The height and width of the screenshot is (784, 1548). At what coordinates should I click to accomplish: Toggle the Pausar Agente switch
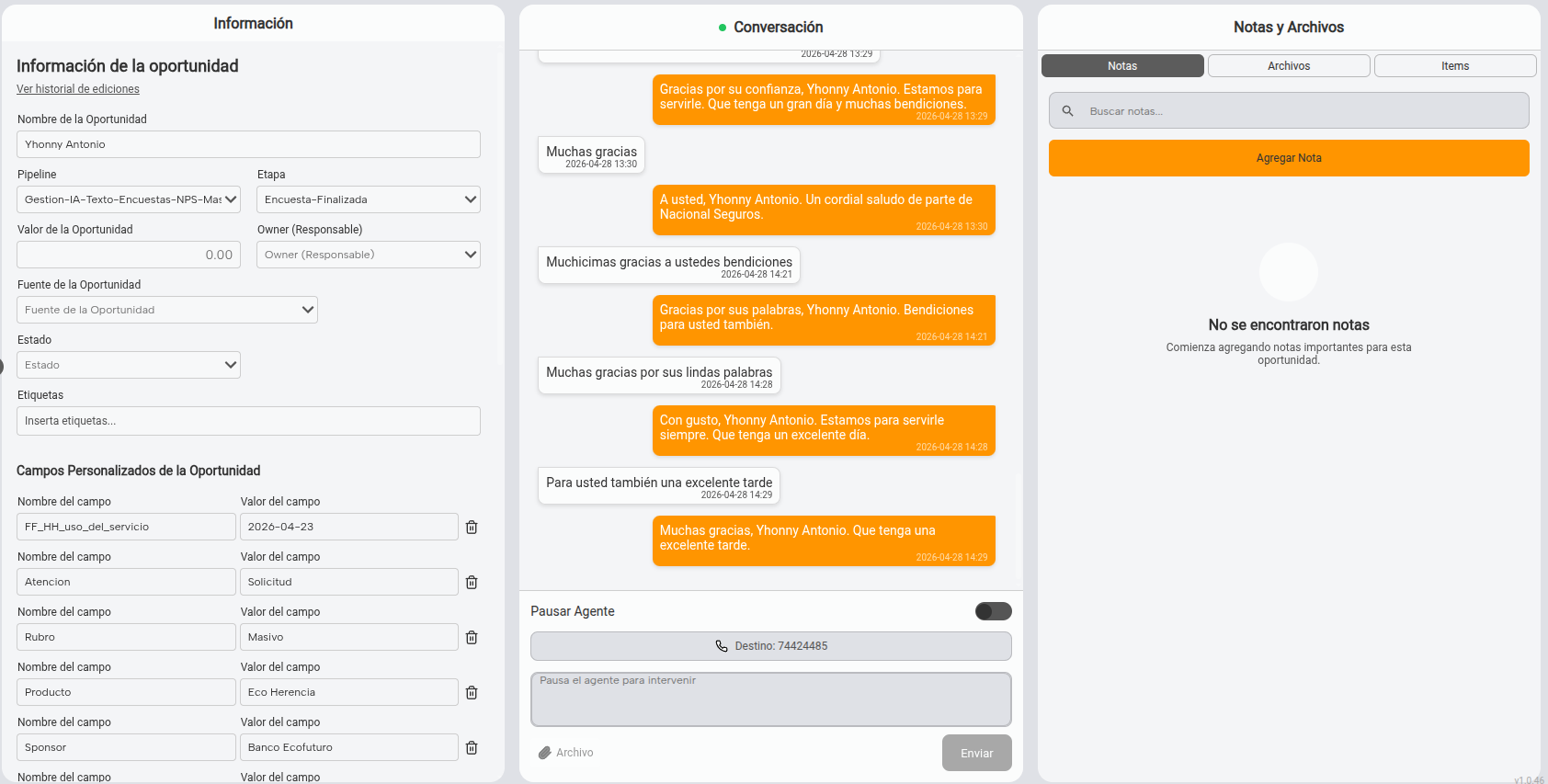[993, 611]
